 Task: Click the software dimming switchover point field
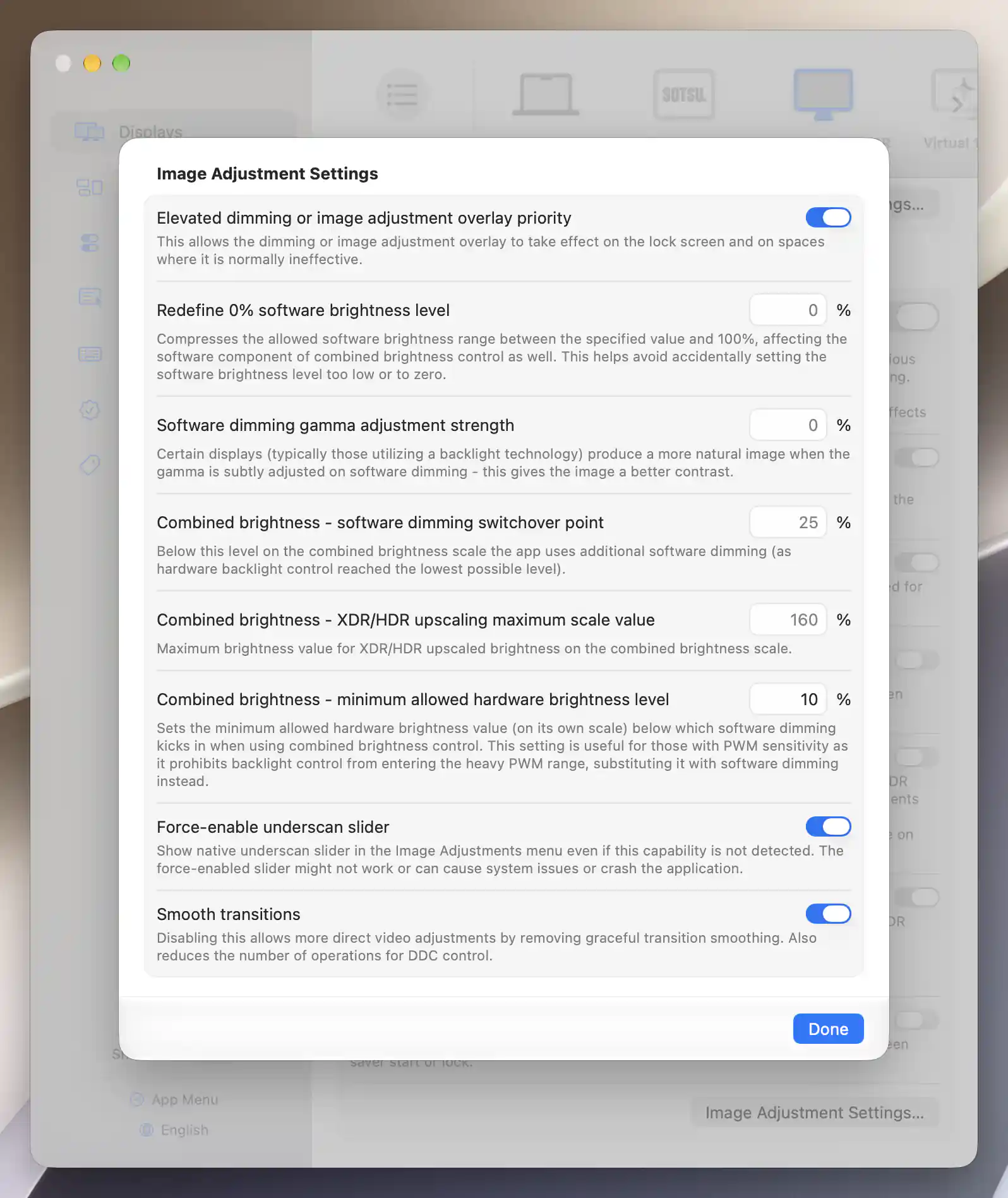tap(788, 523)
